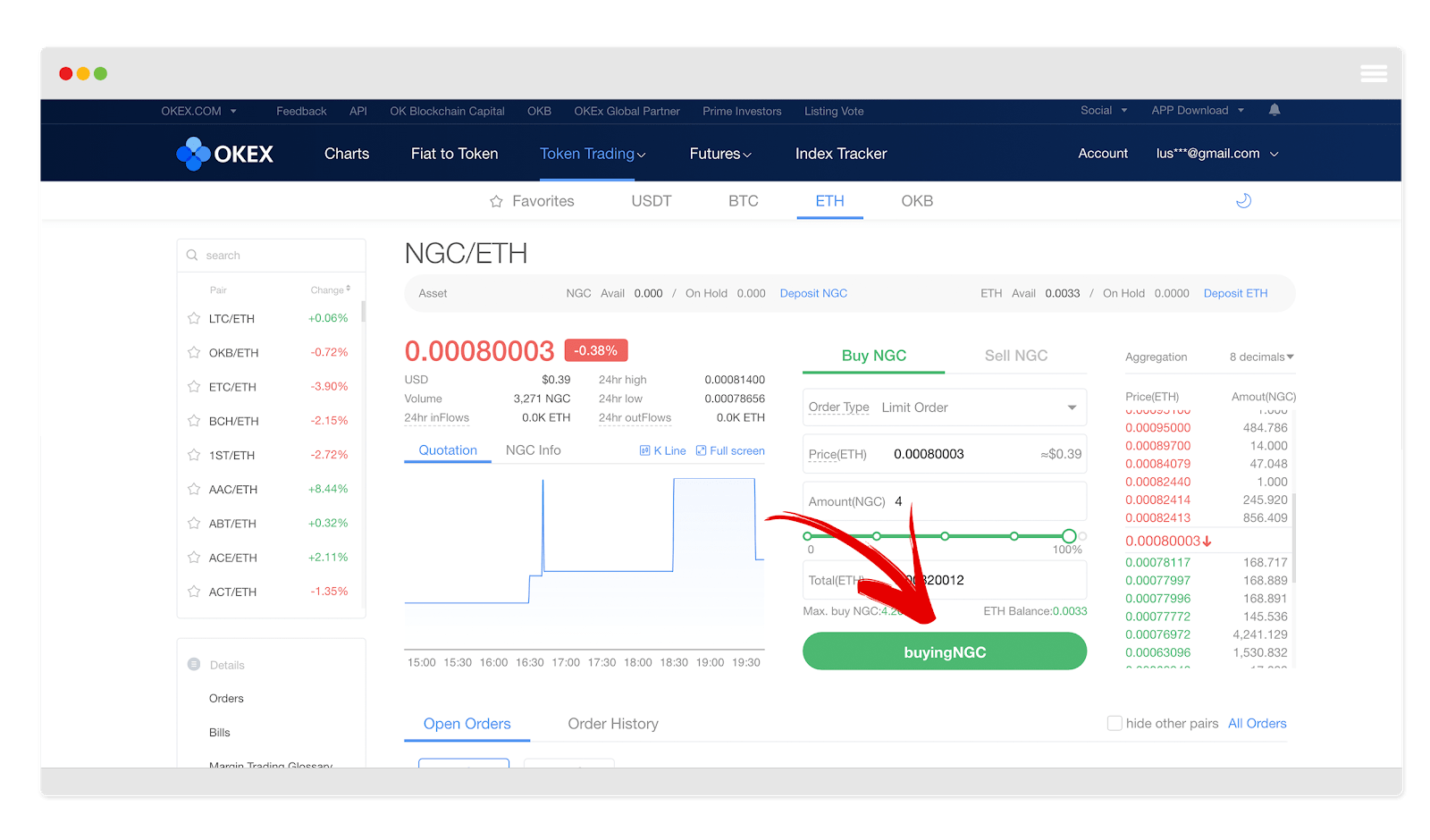Favorite the ACT/ETH pair star
The image size is (1430, 840).
tap(194, 591)
